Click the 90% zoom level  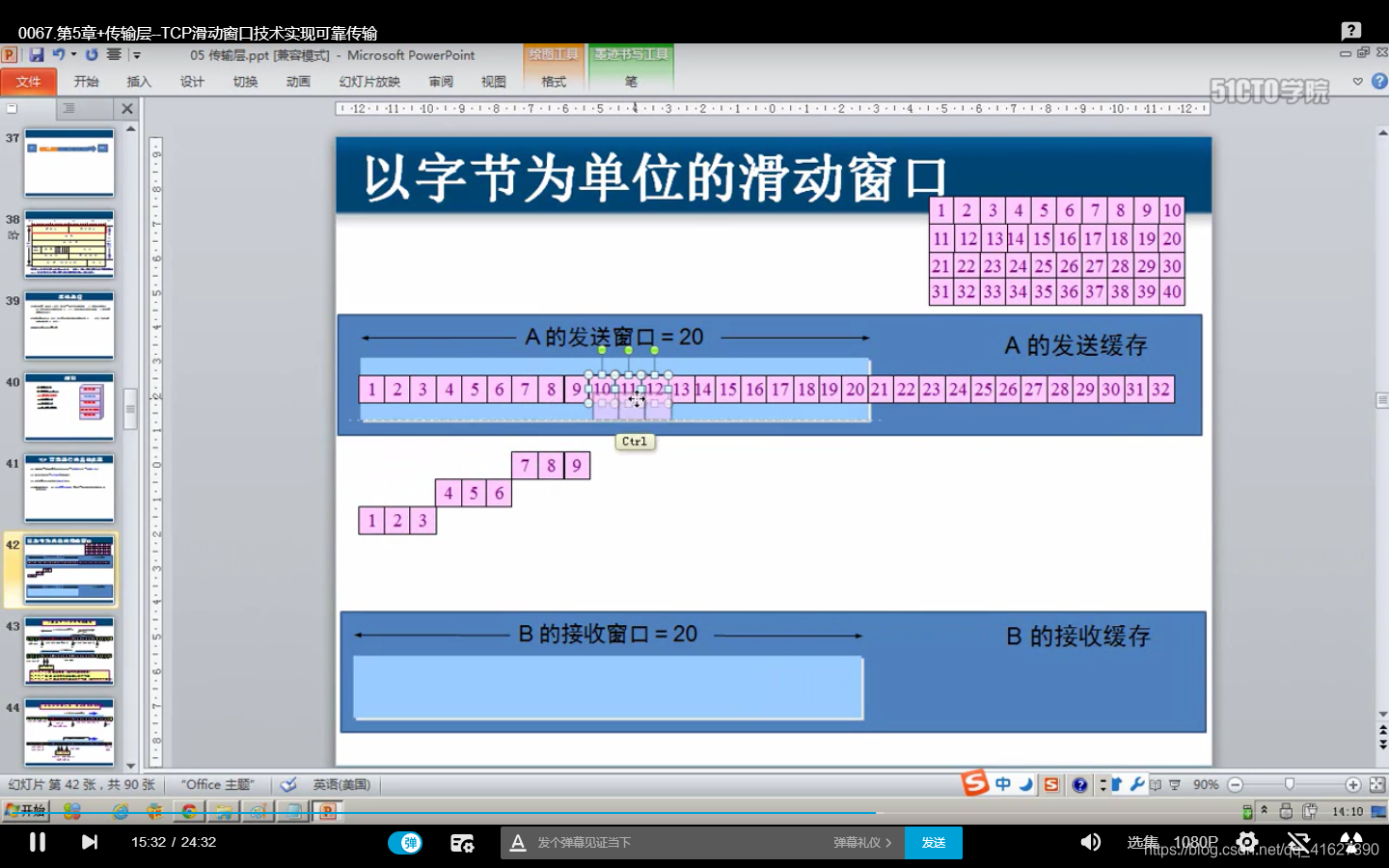[1206, 785]
